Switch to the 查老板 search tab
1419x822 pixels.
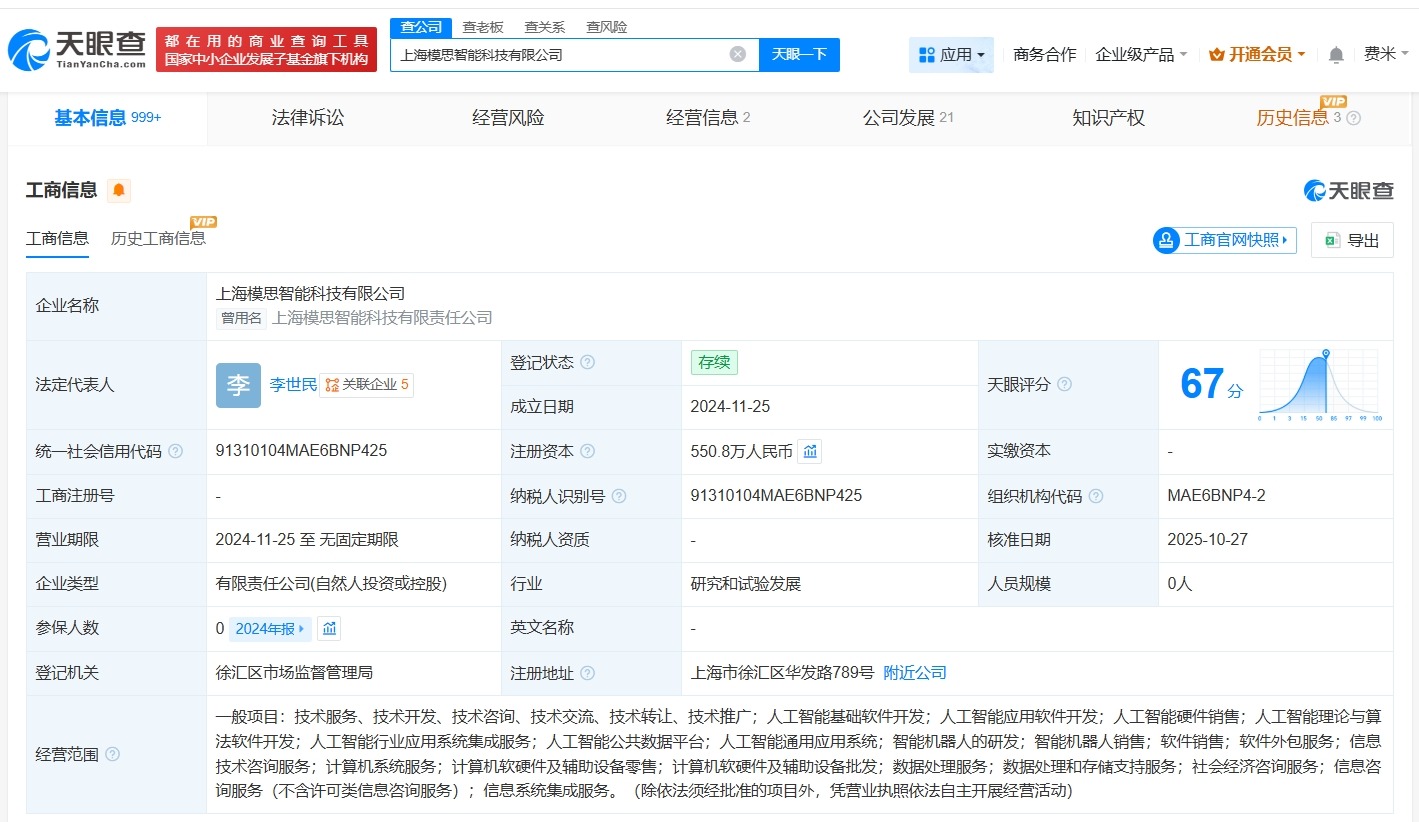[x=481, y=27]
